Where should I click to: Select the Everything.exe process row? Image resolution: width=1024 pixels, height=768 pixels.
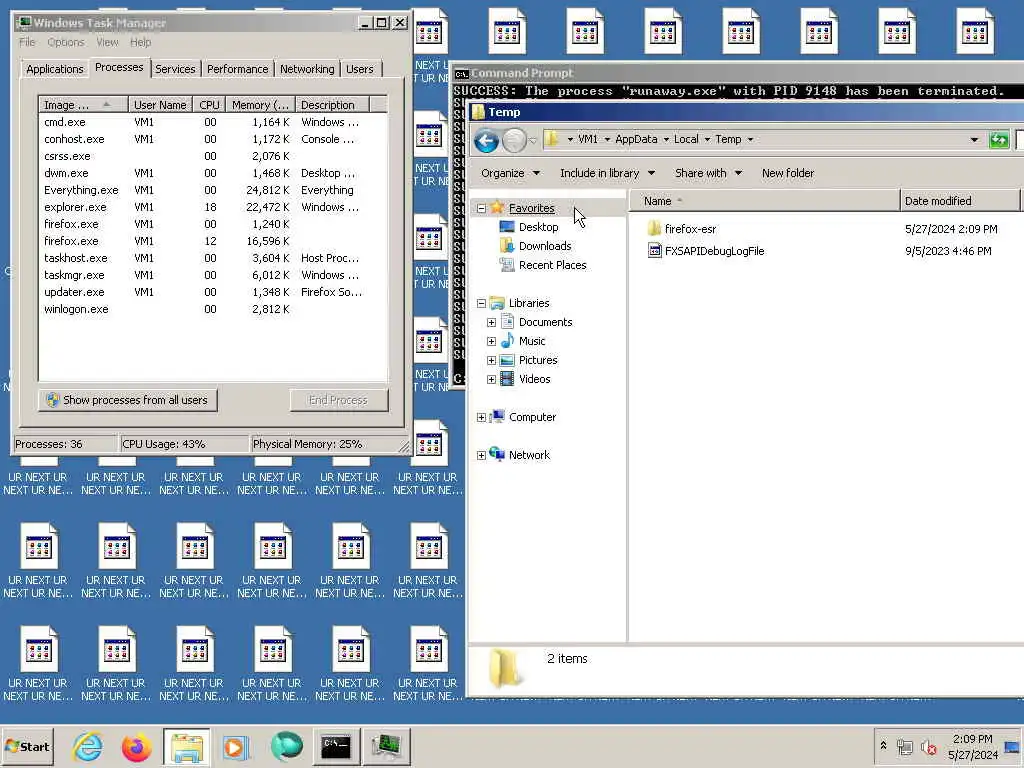pos(213,190)
